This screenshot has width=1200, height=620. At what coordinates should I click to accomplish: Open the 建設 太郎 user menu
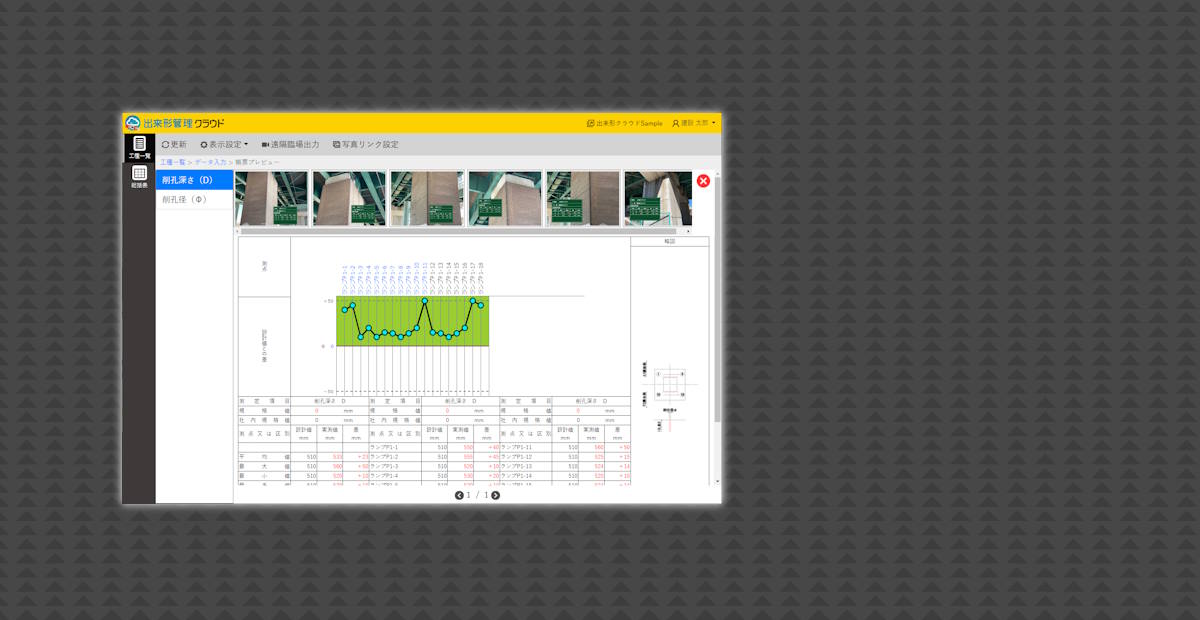693,123
